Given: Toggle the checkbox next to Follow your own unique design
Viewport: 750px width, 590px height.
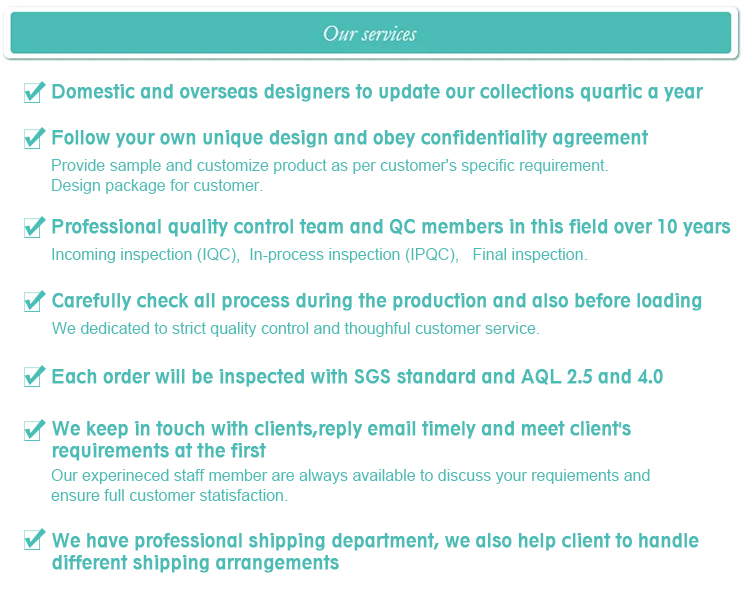Looking at the screenshot, I should coord(34,138).
